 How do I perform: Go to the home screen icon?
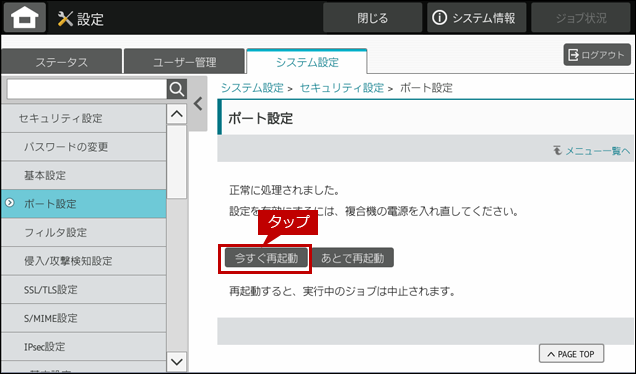click(25, 17)
